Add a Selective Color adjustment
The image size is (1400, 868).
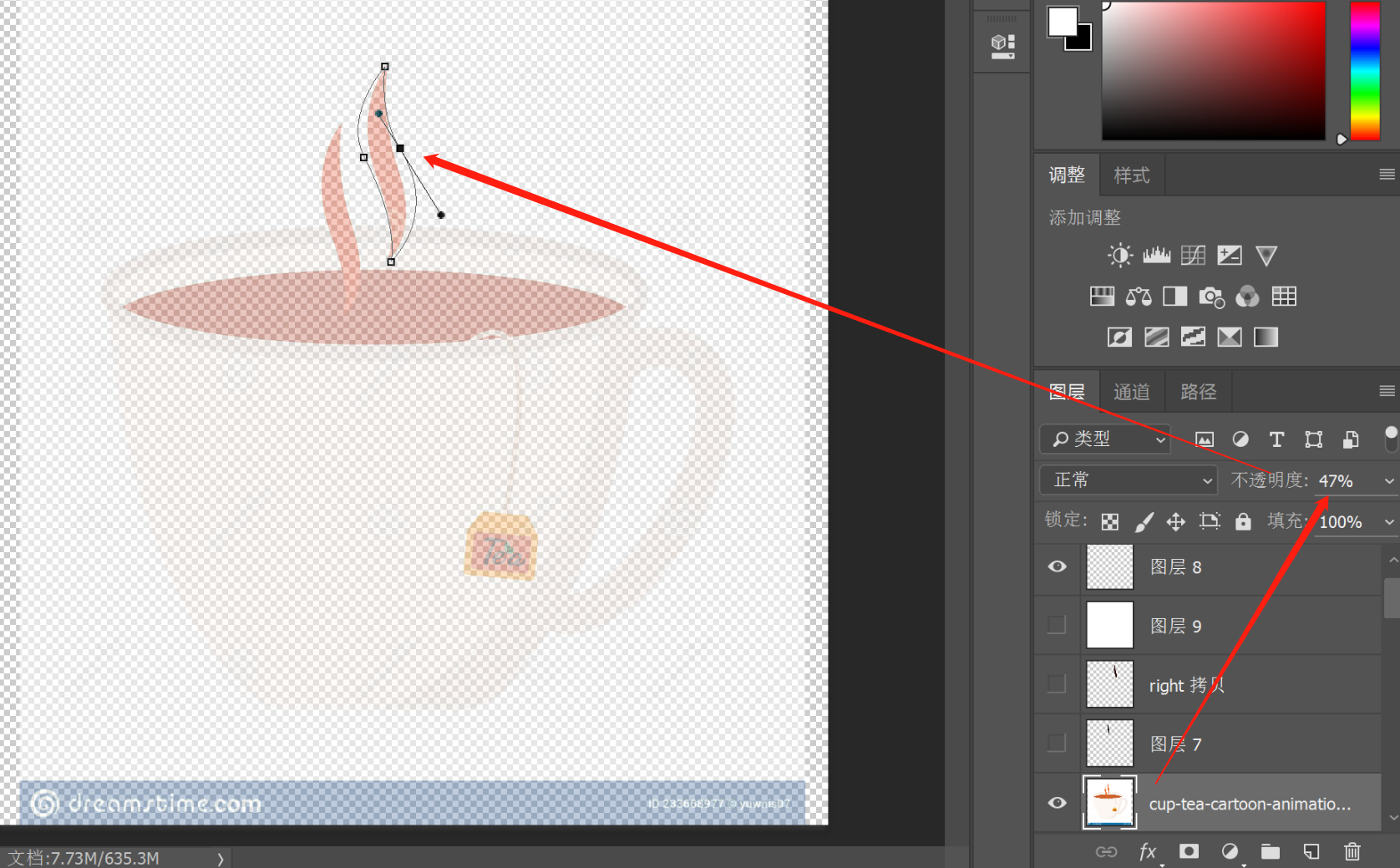coord(1230,337)
